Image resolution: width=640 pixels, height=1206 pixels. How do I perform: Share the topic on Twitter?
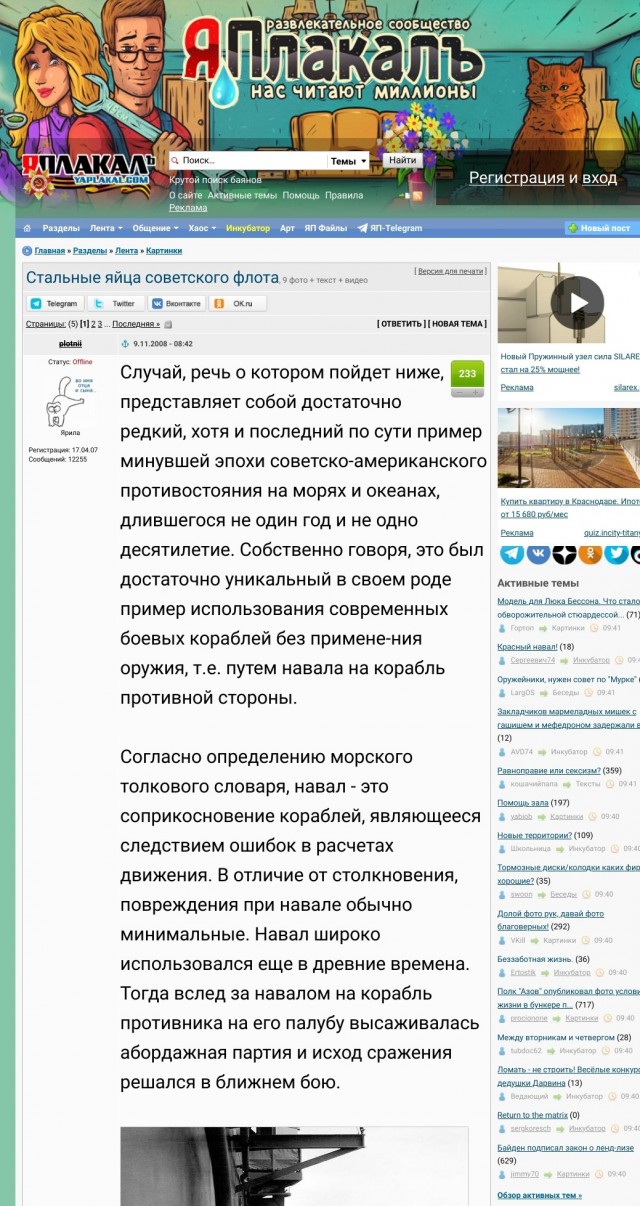pos(116,303)
